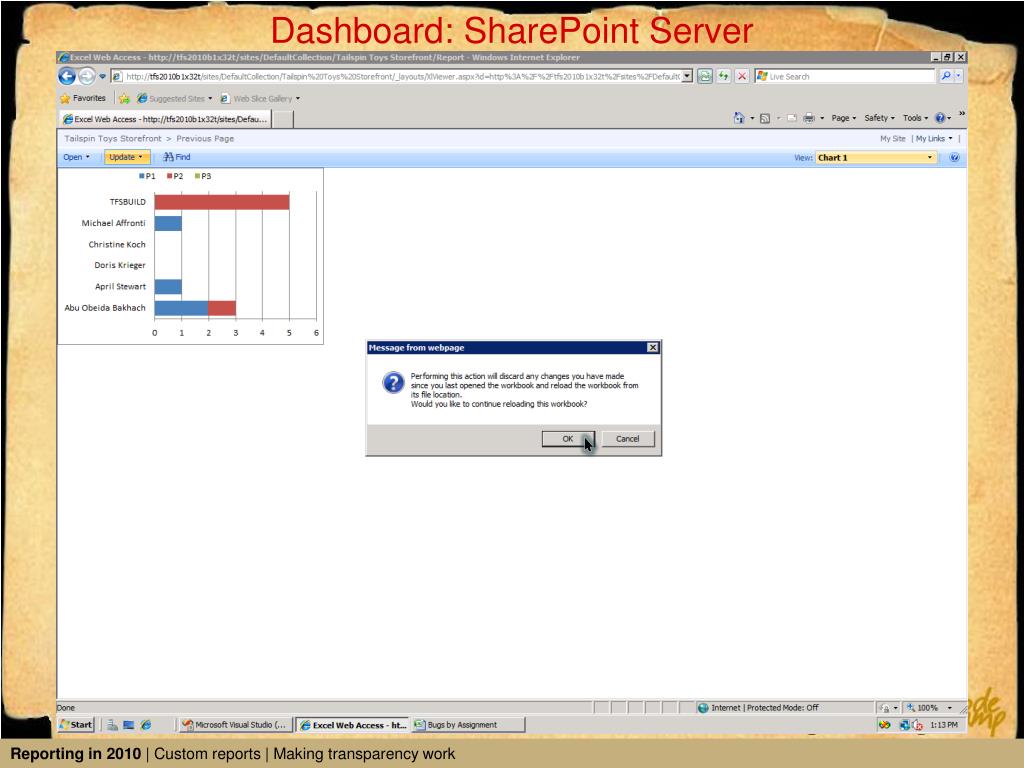Open the Safety menu
The image size is (1024, 768).
[x=879, y=118]
